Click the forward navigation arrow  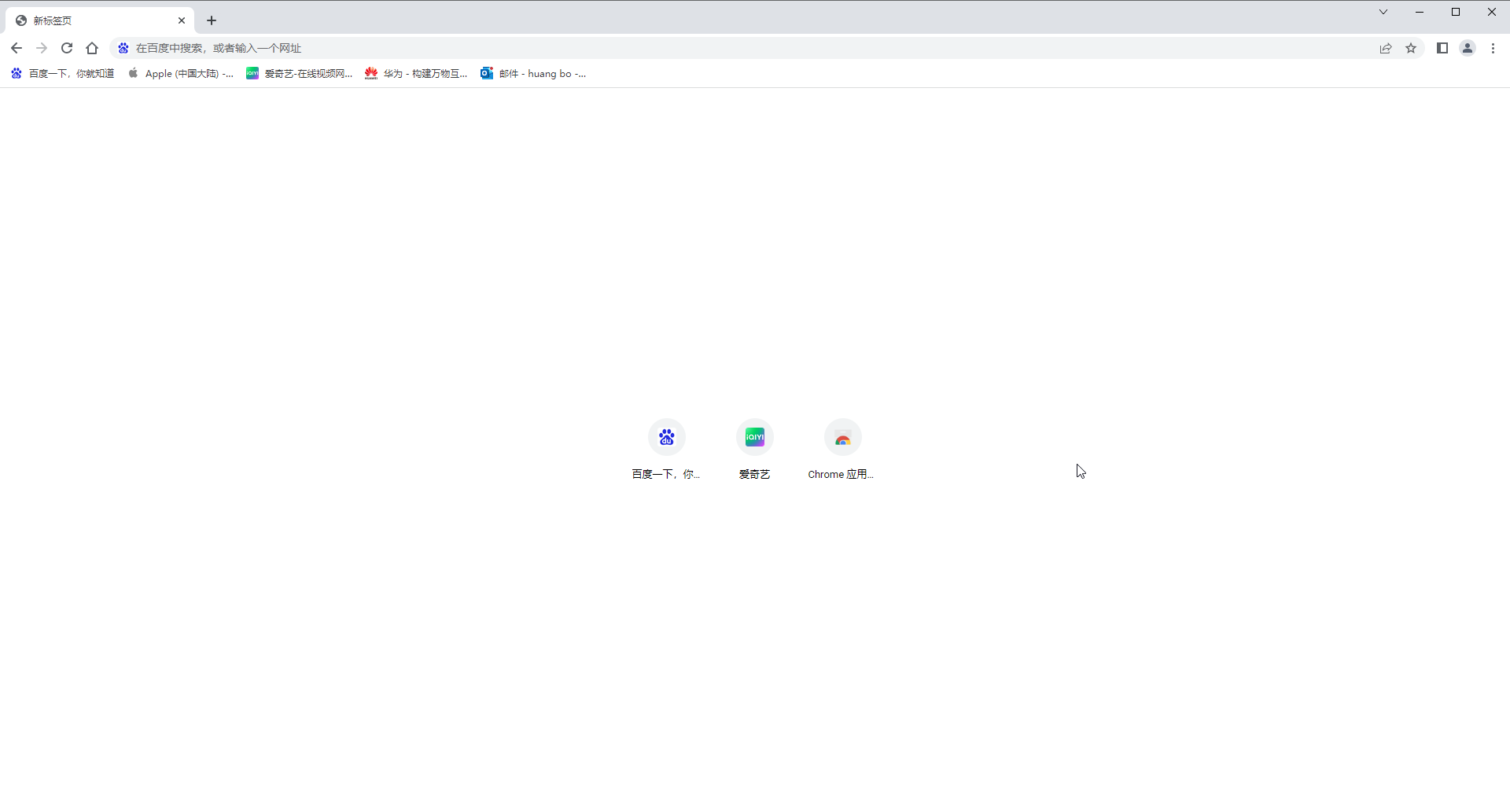tap(42, 48)
